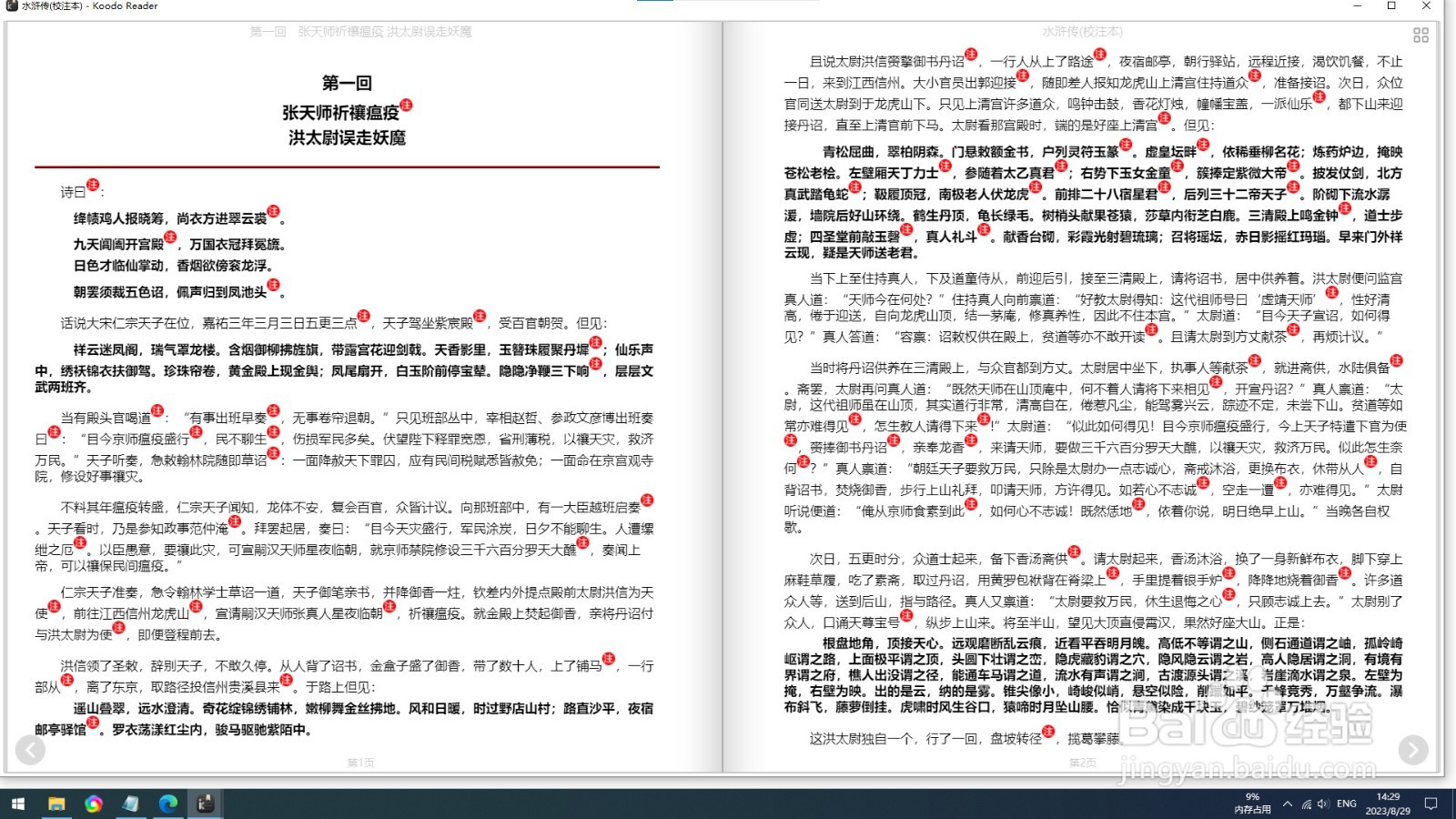Click the annotation icon next to 虚靖天师
This screenshot has width=1456, height=819.
pyautogui.click(x=1332, y=293)
